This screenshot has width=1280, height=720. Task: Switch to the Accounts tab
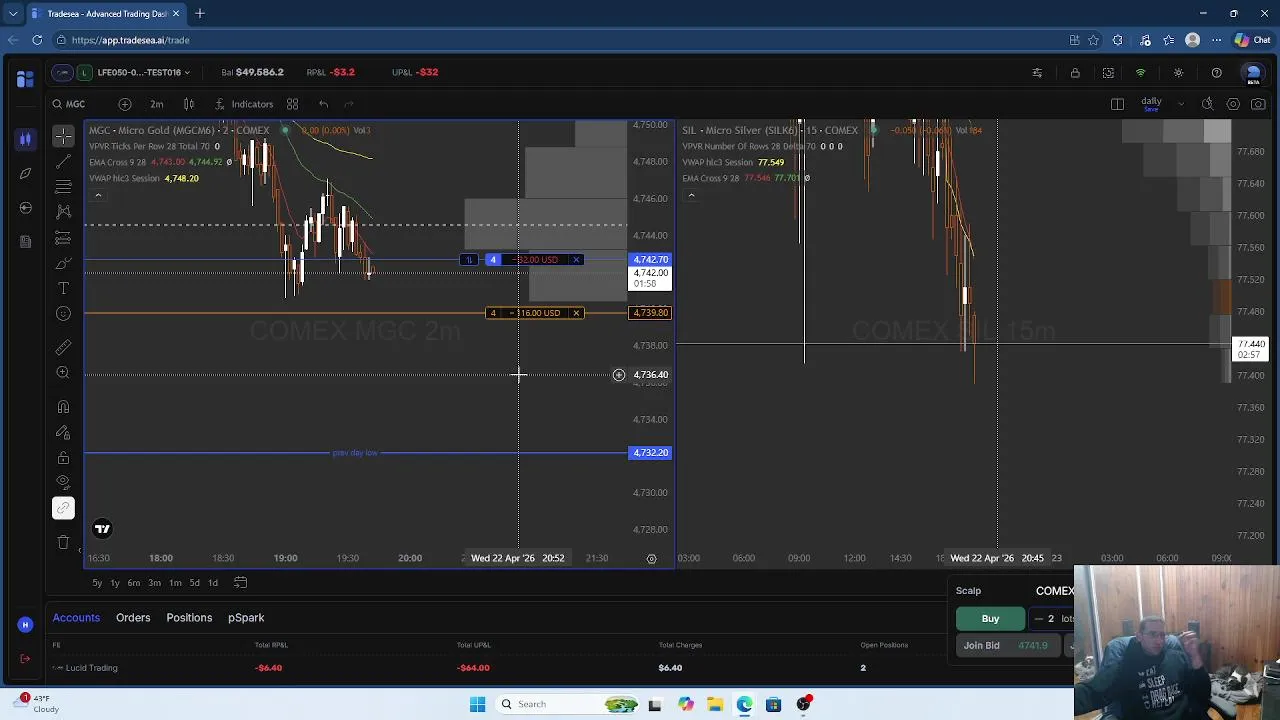pyautogui.click(x=76, y=618)
